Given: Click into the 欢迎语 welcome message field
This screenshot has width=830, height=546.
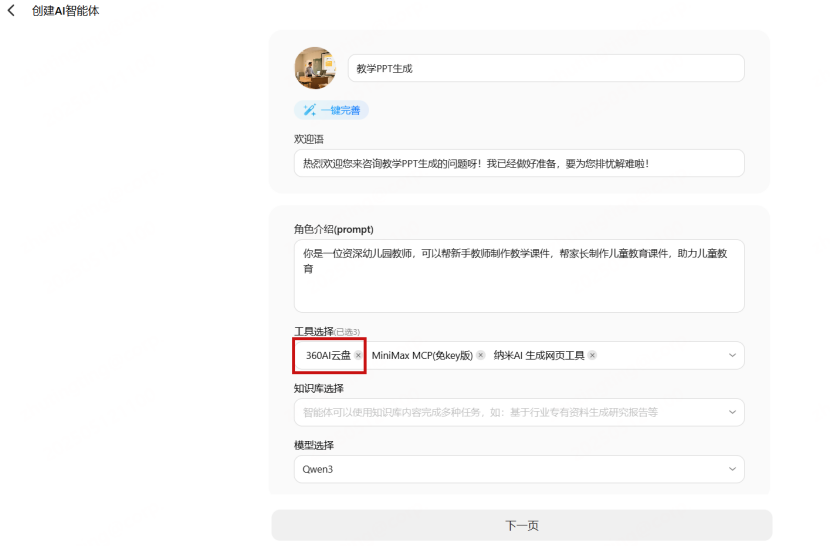Looking at the screenshot, I should tap(518, 163).
